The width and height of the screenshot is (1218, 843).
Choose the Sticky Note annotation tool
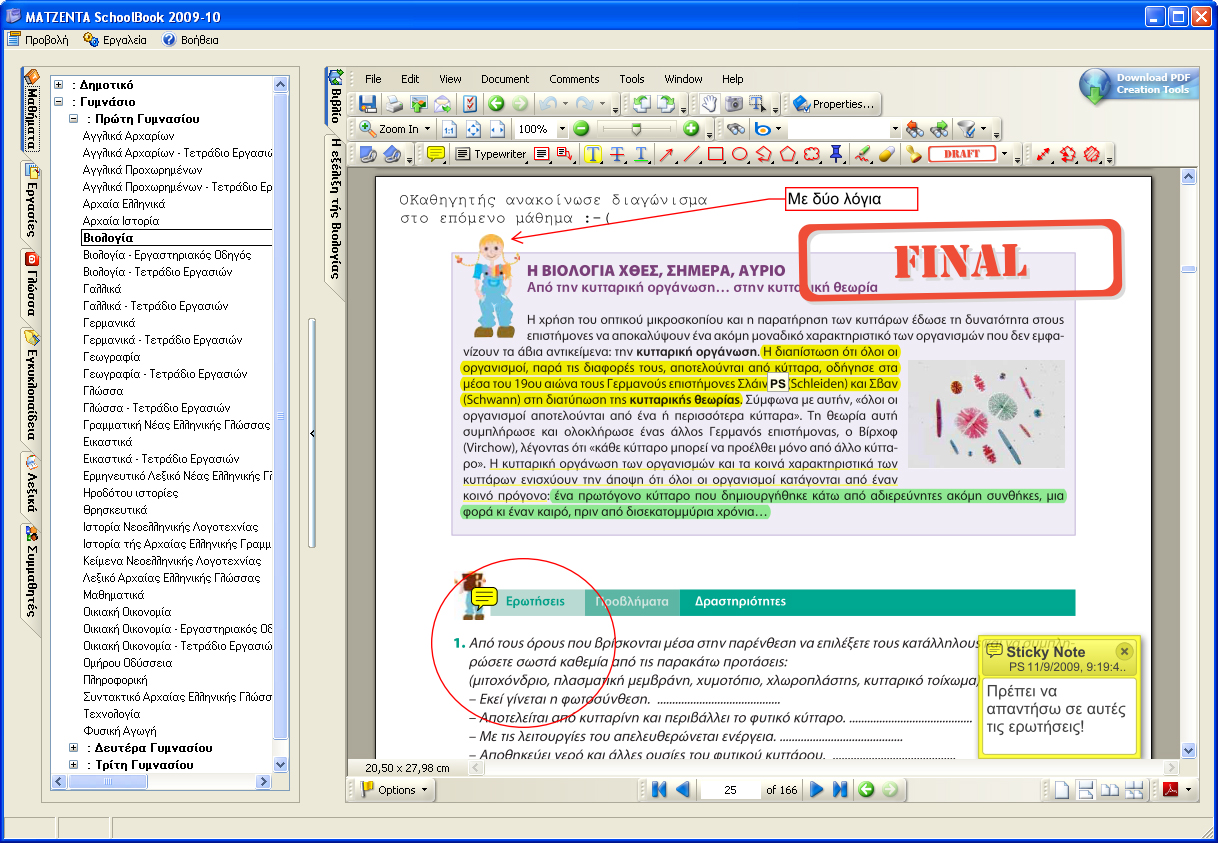point(436,154)
